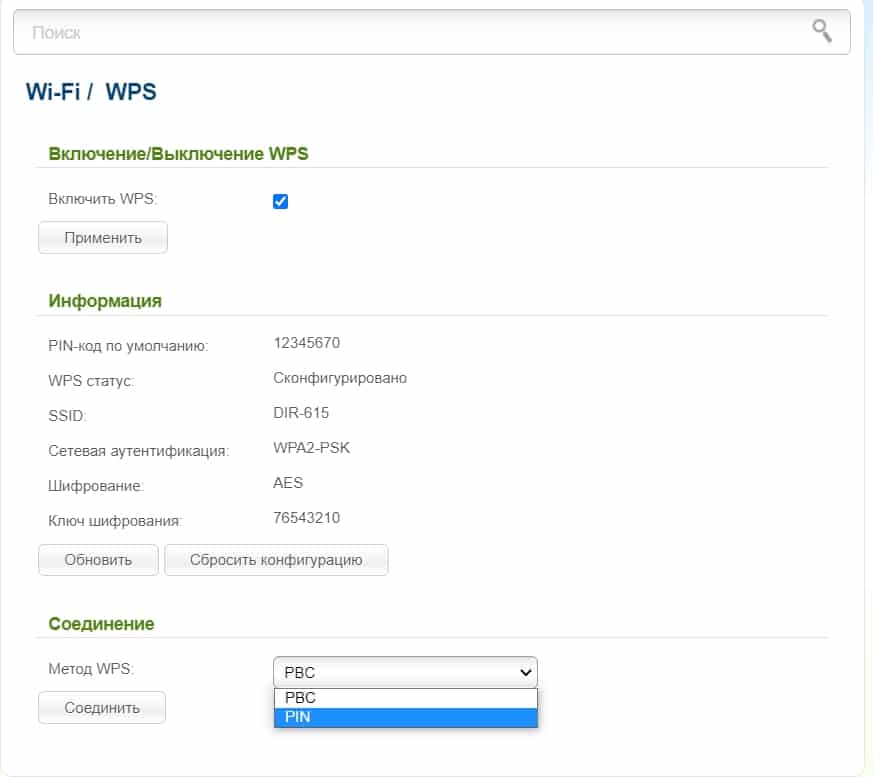
Task: Click the Информация section heading
Action: pos(105,301)
